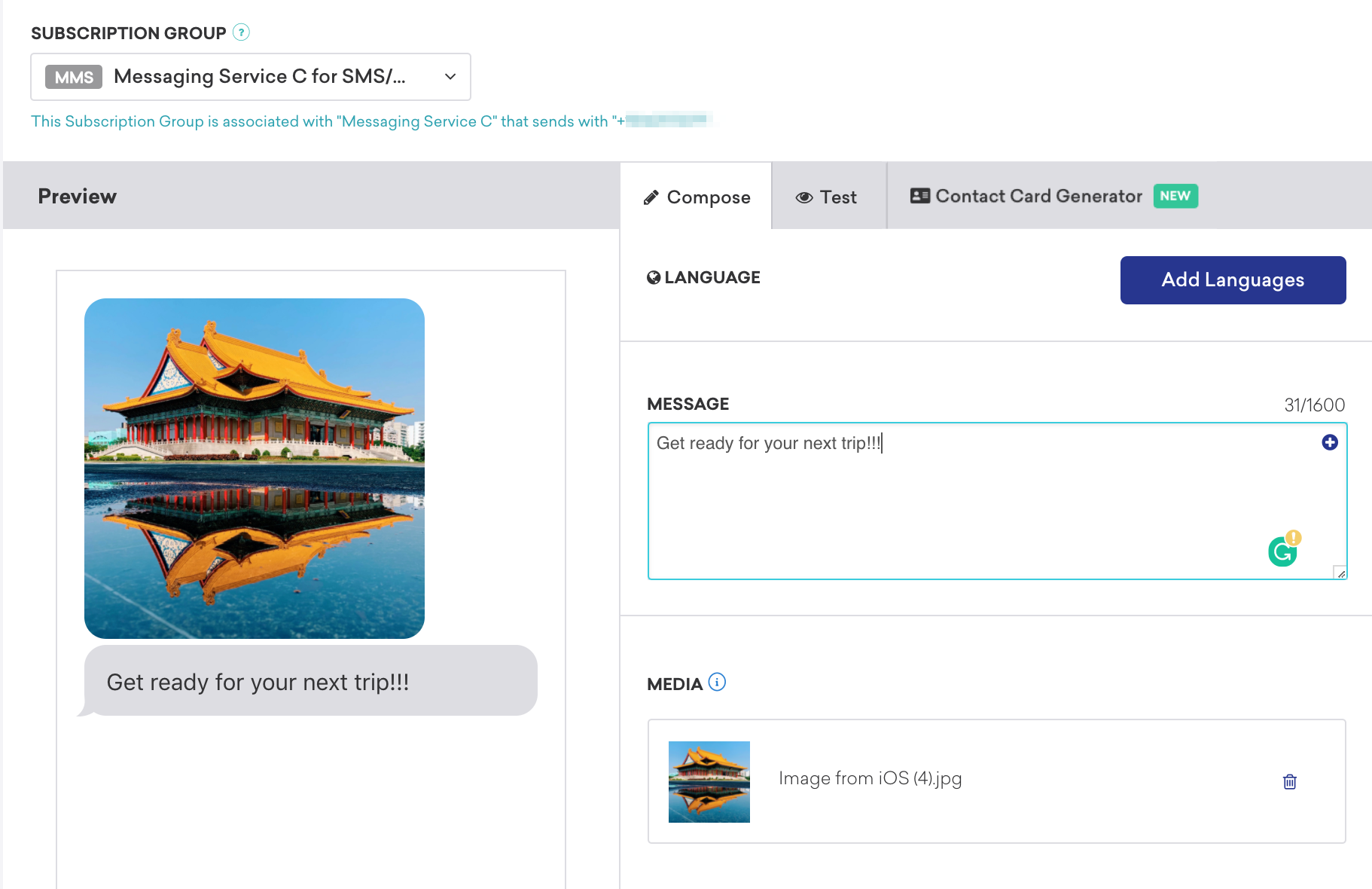Click the Preview panel heading
The image size is (1372, 889).
pos(78,196)
